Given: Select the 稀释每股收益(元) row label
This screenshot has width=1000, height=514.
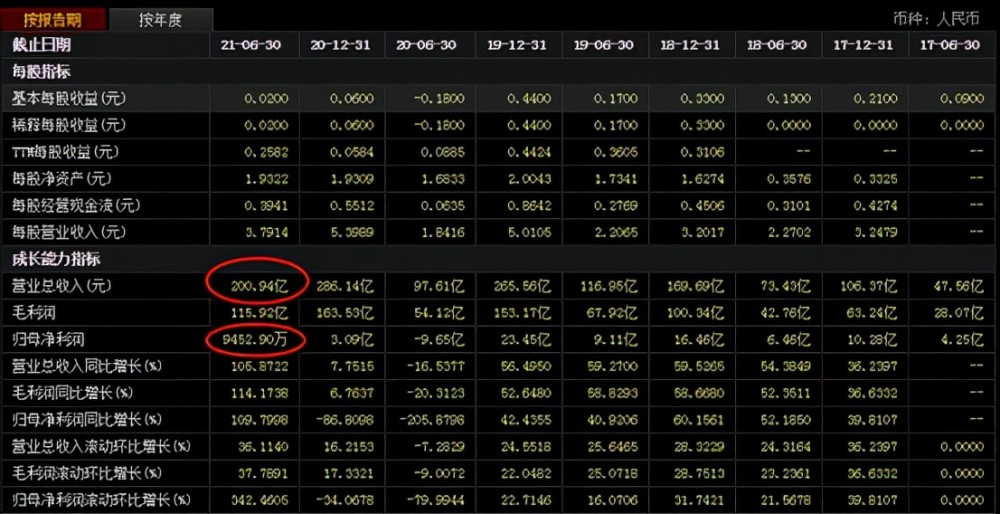Looking at the screenshot, I should coord(69,126).
